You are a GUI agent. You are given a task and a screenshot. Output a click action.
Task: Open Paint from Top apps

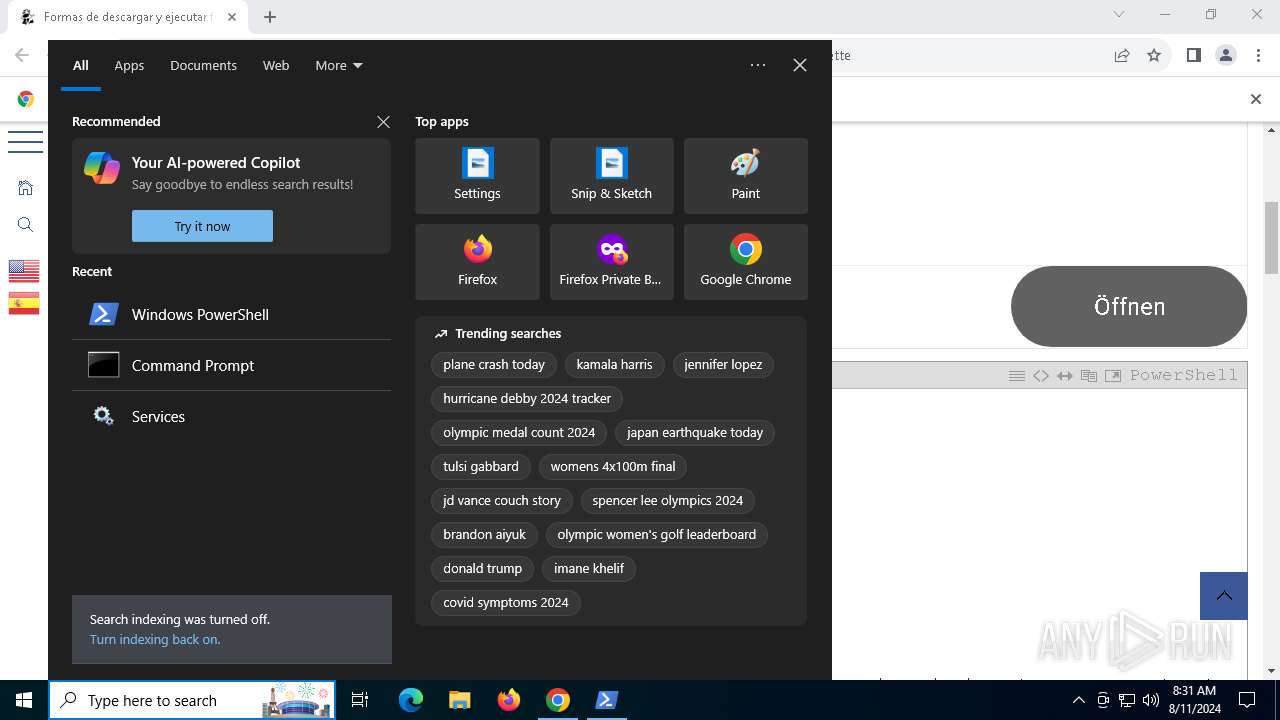point(745,176)
